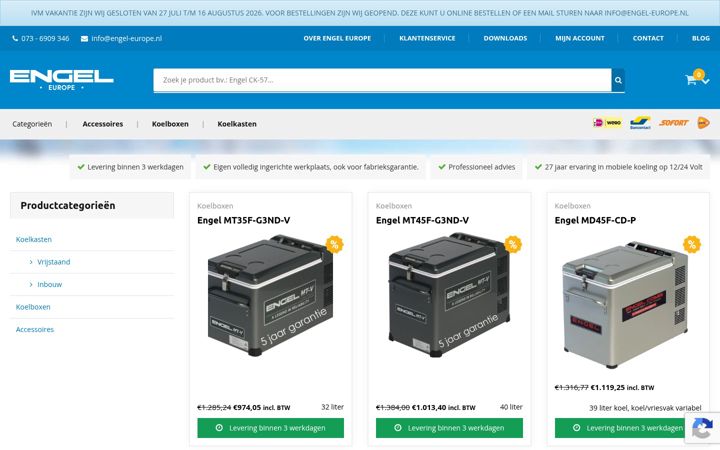
Task: Click the clock icon in the MT35F delivery button
Action: [219, 428]
